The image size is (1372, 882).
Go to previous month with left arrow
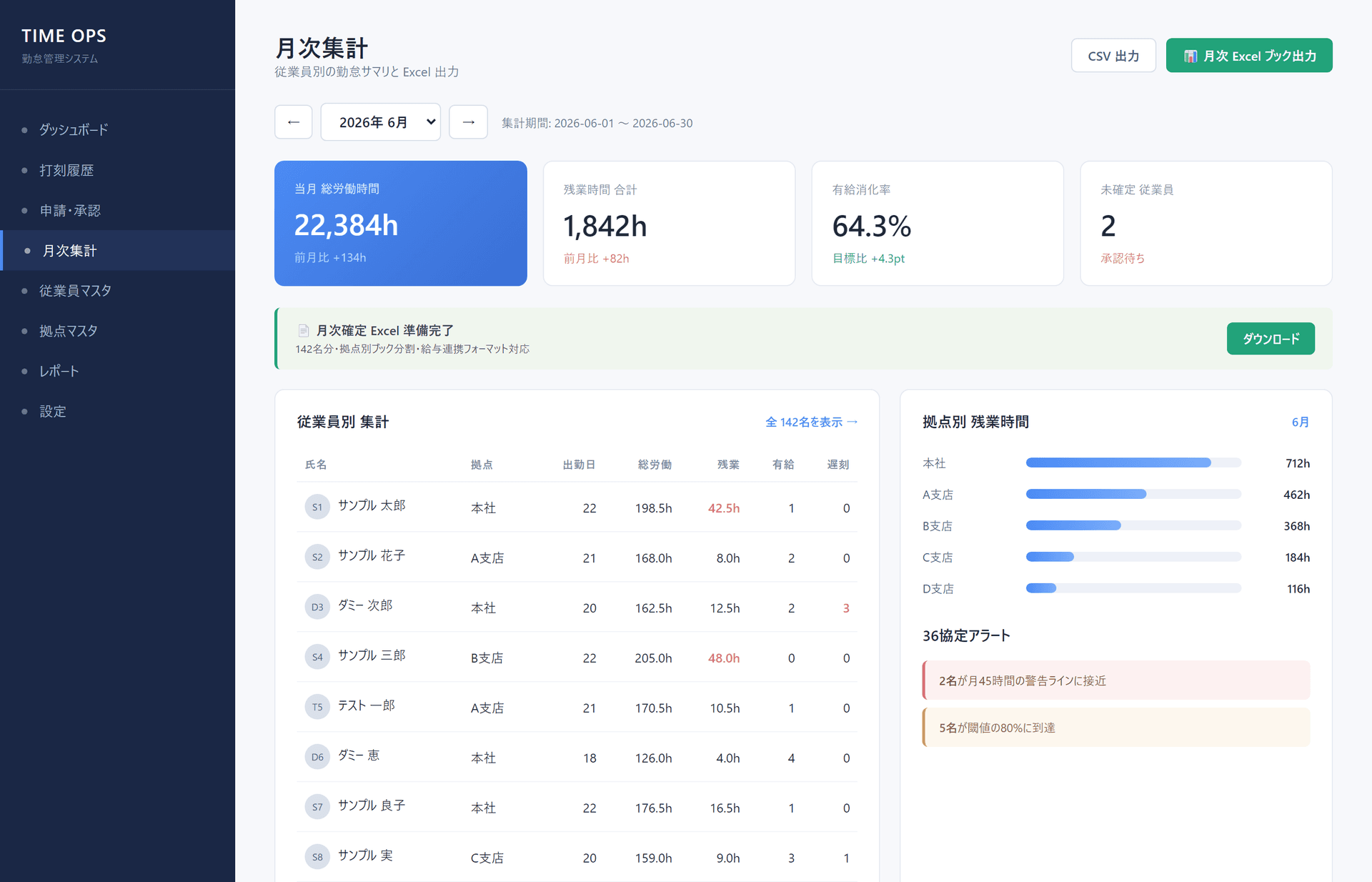click(293, 122)
